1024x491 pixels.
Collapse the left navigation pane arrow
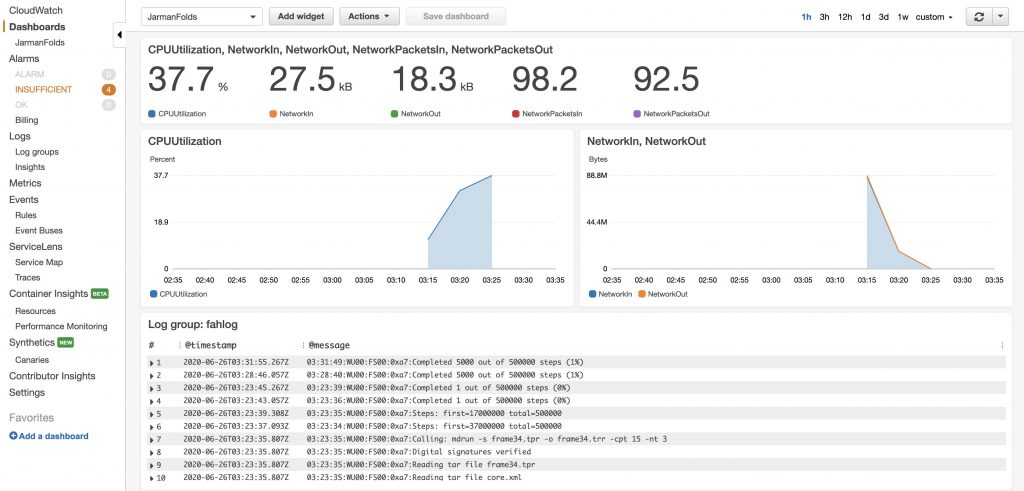tap(120, 35)
